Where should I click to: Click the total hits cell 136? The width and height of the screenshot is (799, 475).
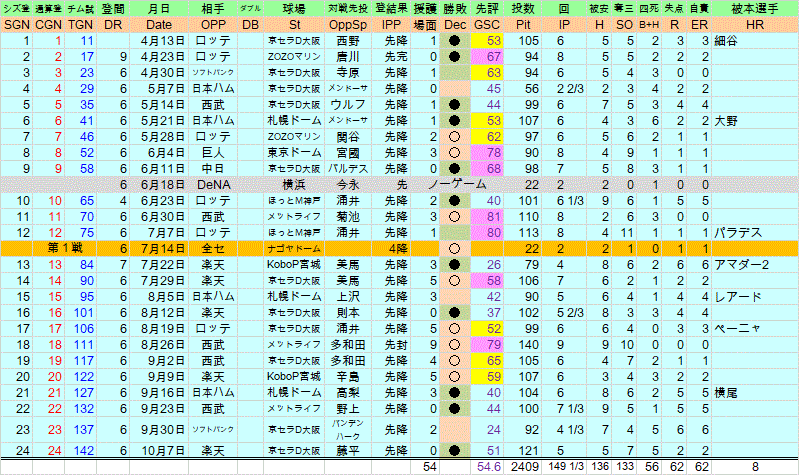(x=599, y=467)
